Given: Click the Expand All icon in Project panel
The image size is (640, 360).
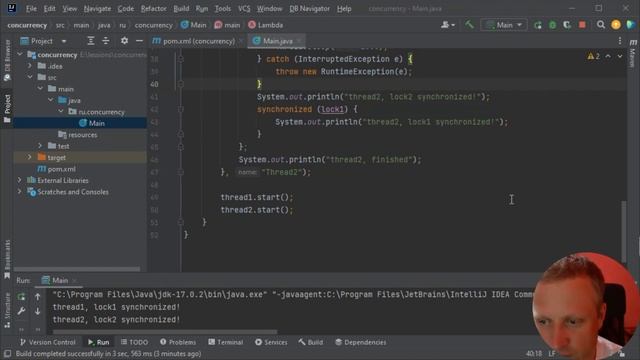Looking at the screenshot, I should coord(91,41).
